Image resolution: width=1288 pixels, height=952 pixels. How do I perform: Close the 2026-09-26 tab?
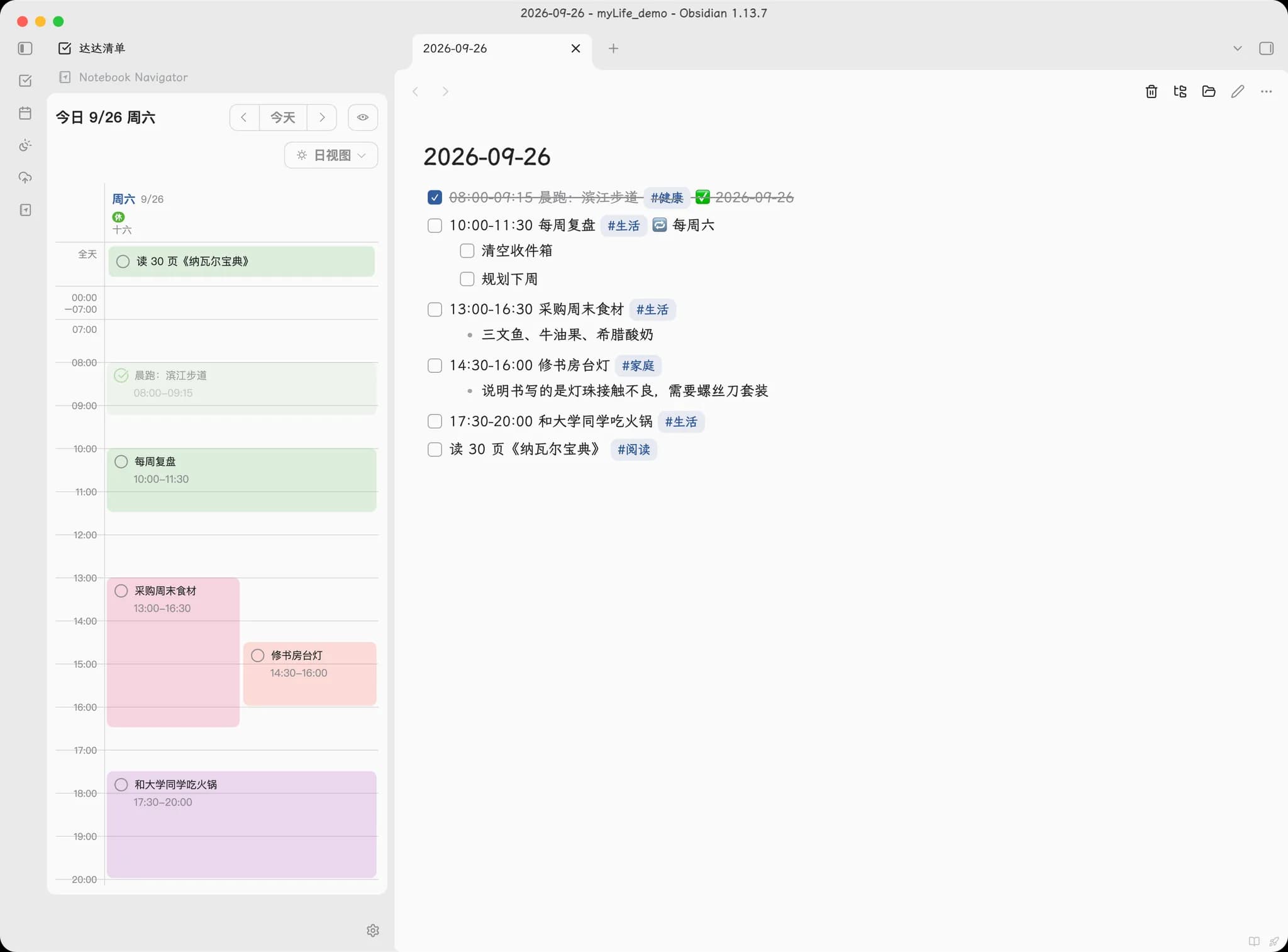tap(575, 48)
